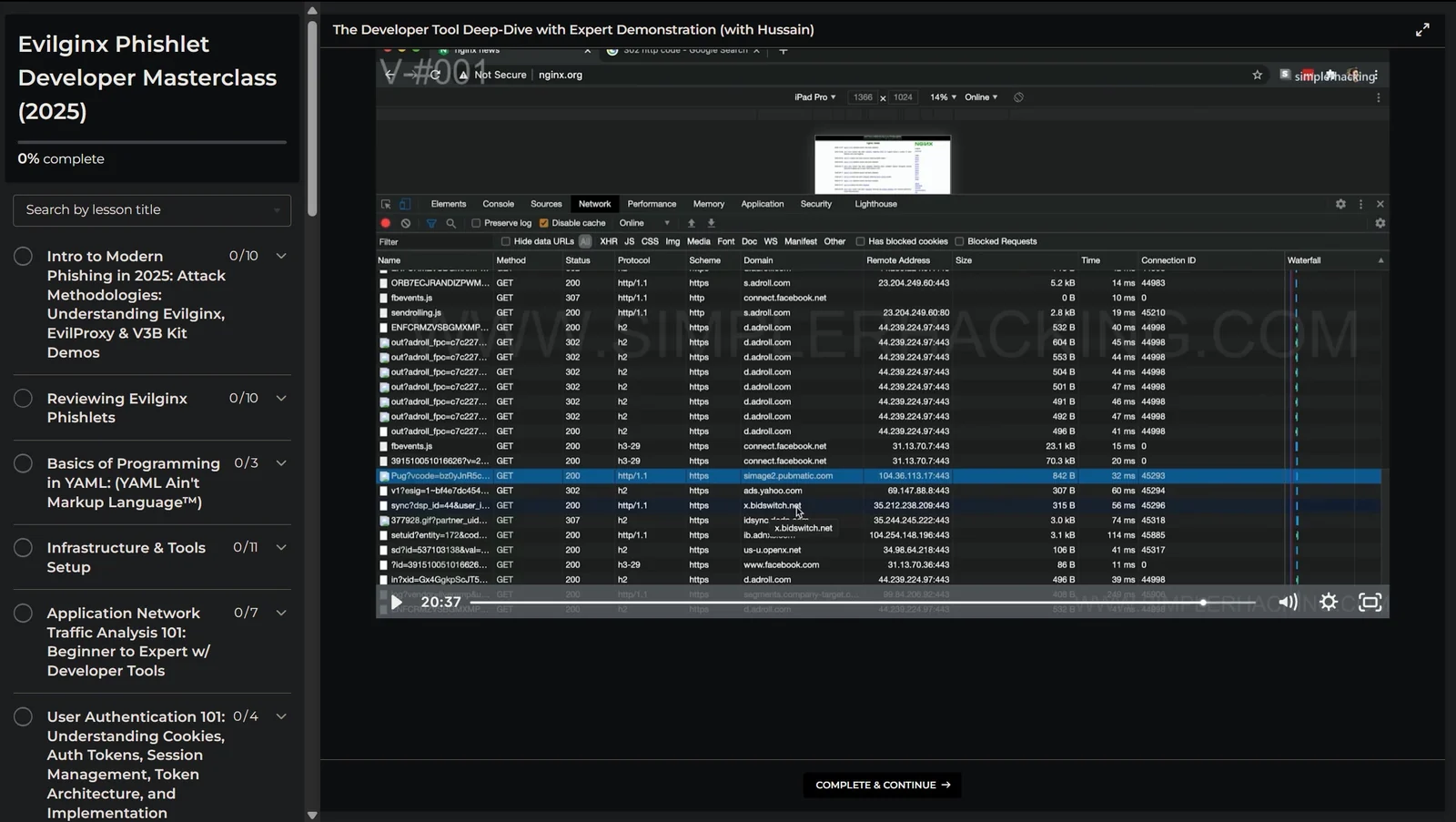Click the iPad Pro device selector in the video
The width and height of the screenshot is (1456, 822).
coord(815,97)
